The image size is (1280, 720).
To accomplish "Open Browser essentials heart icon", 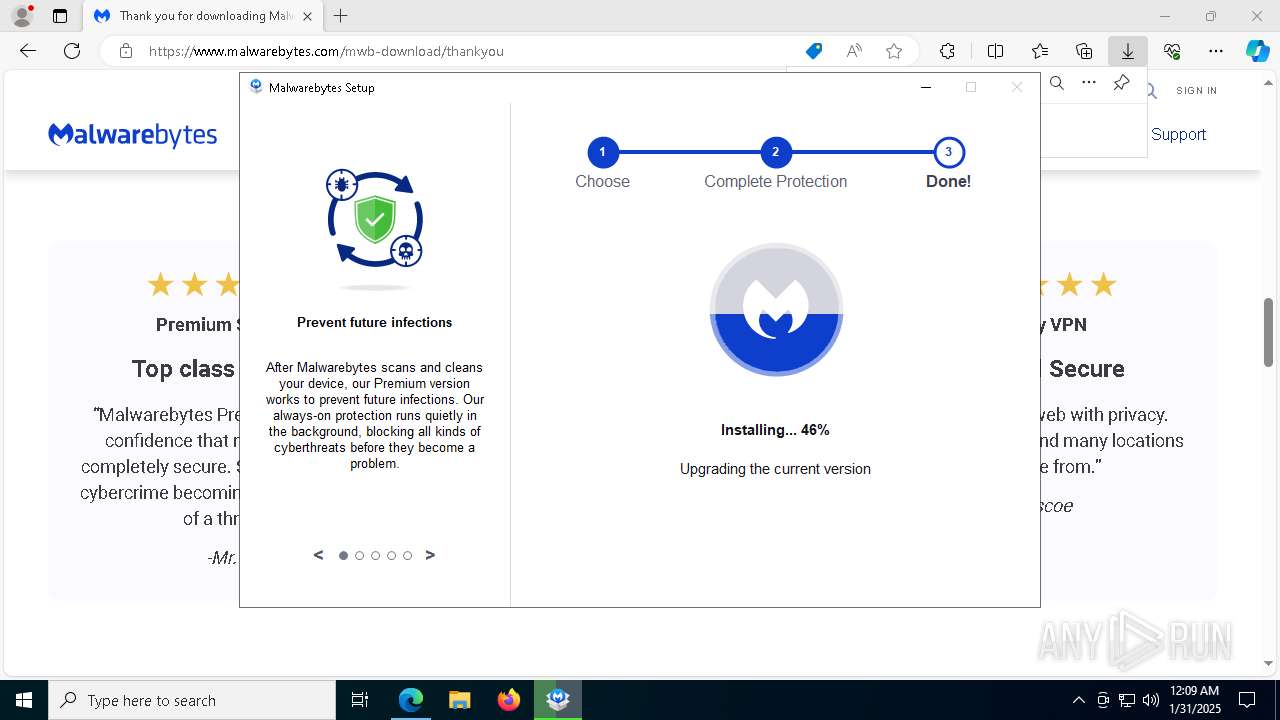I will [x=1172, y=51].
